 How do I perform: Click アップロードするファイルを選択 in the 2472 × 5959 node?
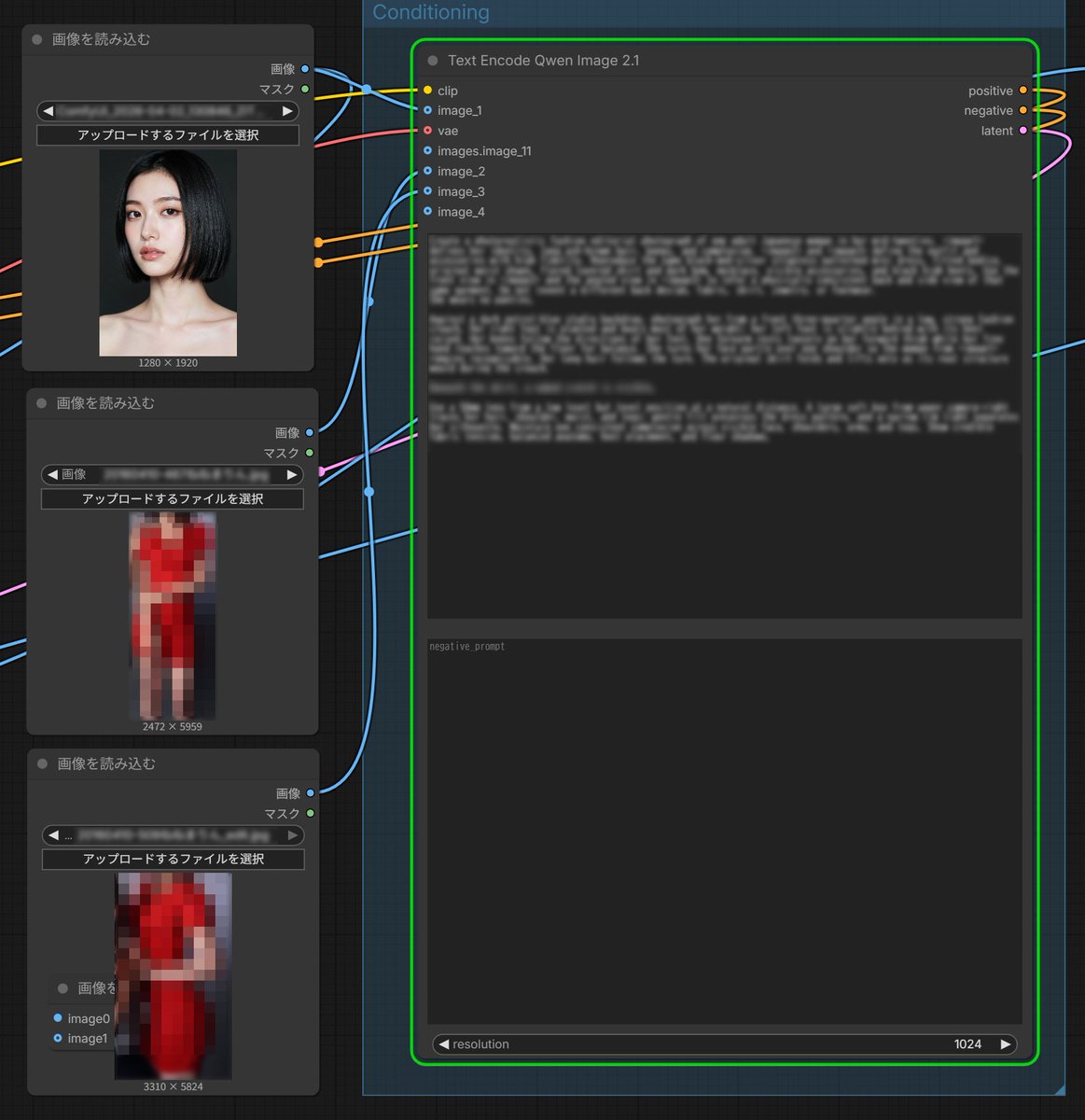click(x=173, y=499)
